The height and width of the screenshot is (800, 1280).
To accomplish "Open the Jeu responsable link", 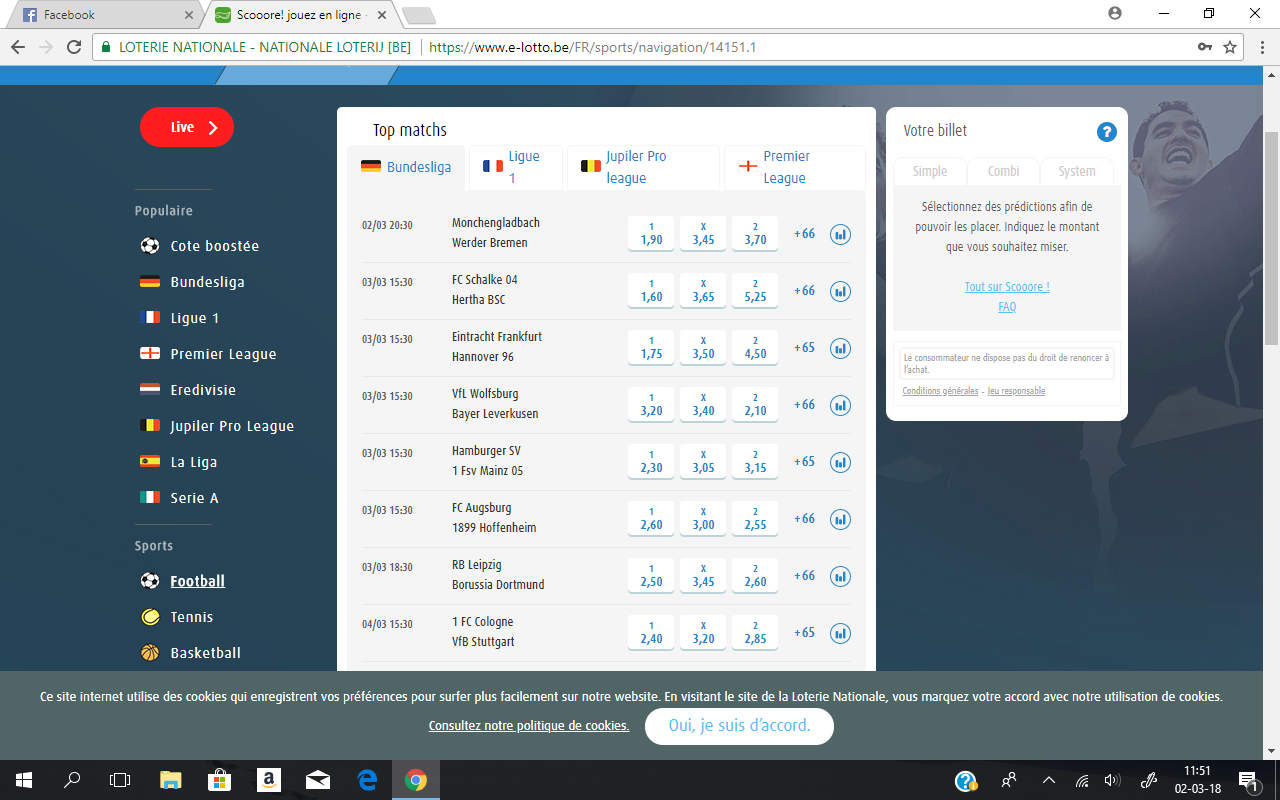I will 1016,391.
